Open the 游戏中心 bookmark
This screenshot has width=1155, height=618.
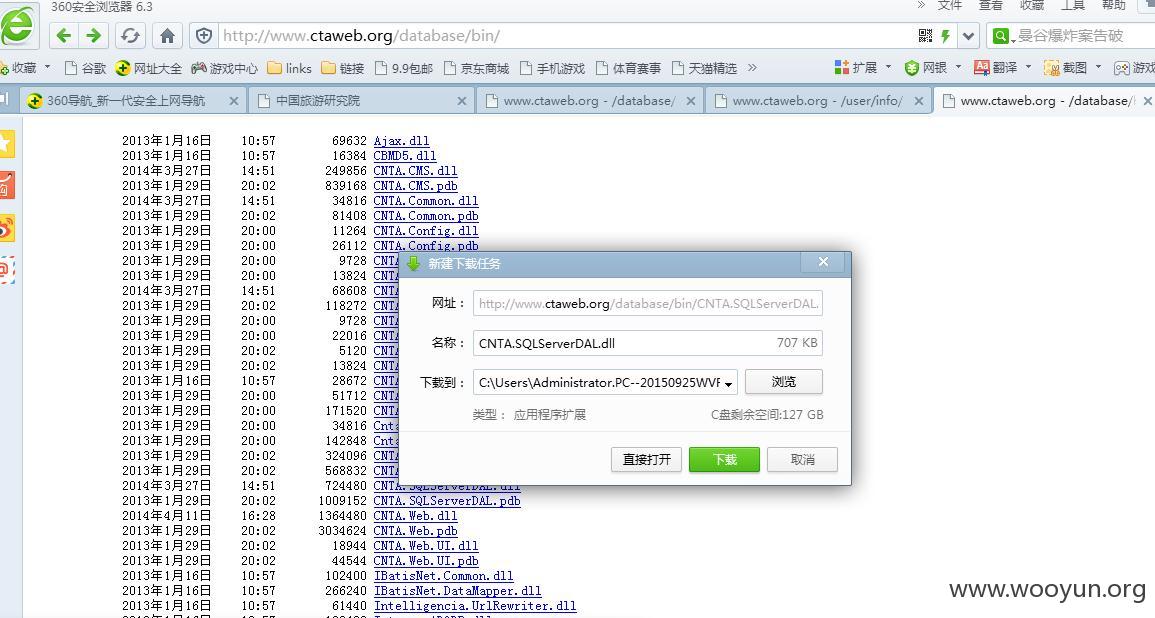(224, 68)
